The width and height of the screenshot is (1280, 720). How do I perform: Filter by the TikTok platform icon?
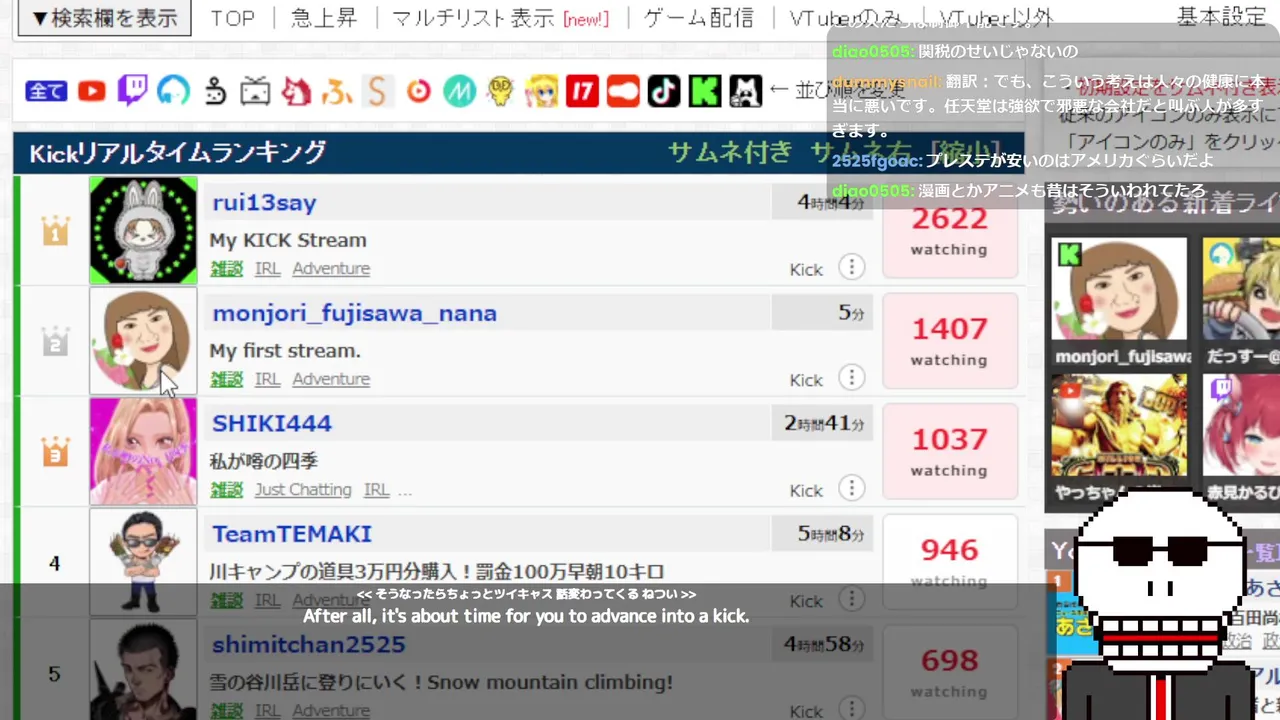point(664,92)
